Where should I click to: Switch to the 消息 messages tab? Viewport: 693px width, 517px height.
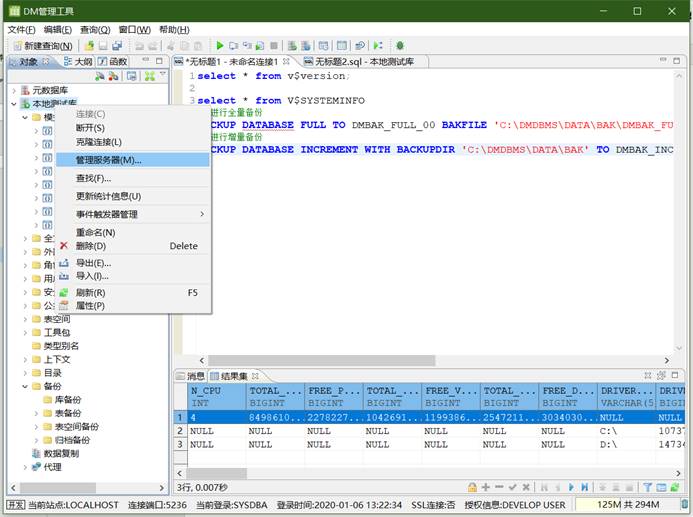click(196, 375)
